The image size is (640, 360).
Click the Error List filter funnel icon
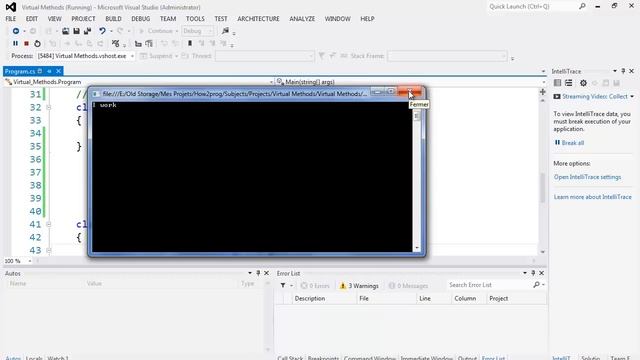(x=283, y=286)
